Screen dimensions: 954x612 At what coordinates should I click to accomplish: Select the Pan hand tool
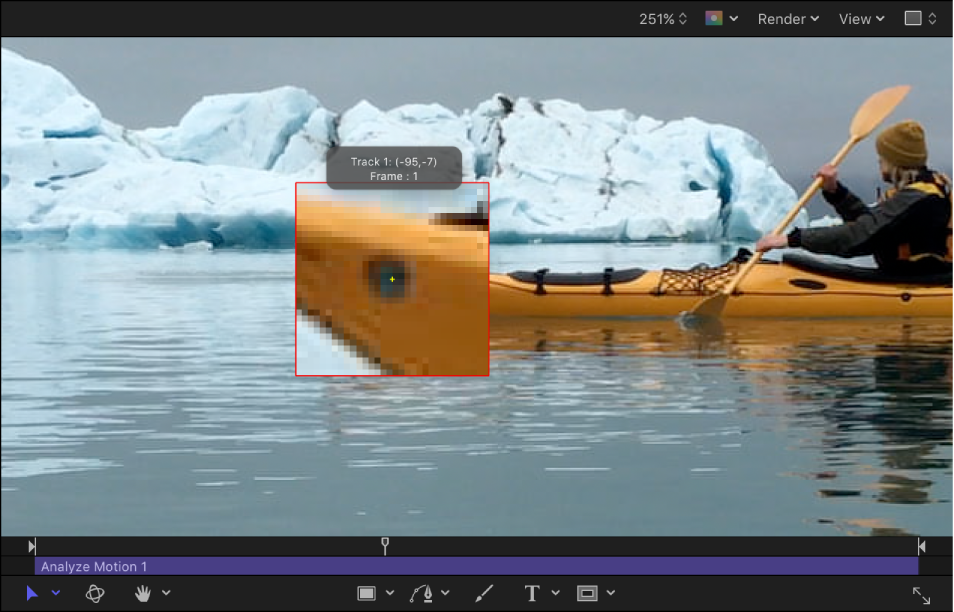pyautogui.click(x=140, y=592)
